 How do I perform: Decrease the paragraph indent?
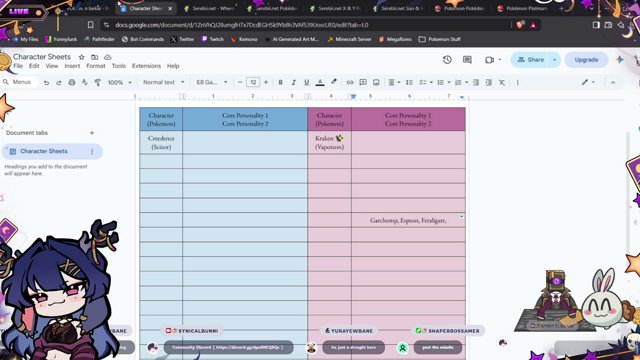coord(476,82)
